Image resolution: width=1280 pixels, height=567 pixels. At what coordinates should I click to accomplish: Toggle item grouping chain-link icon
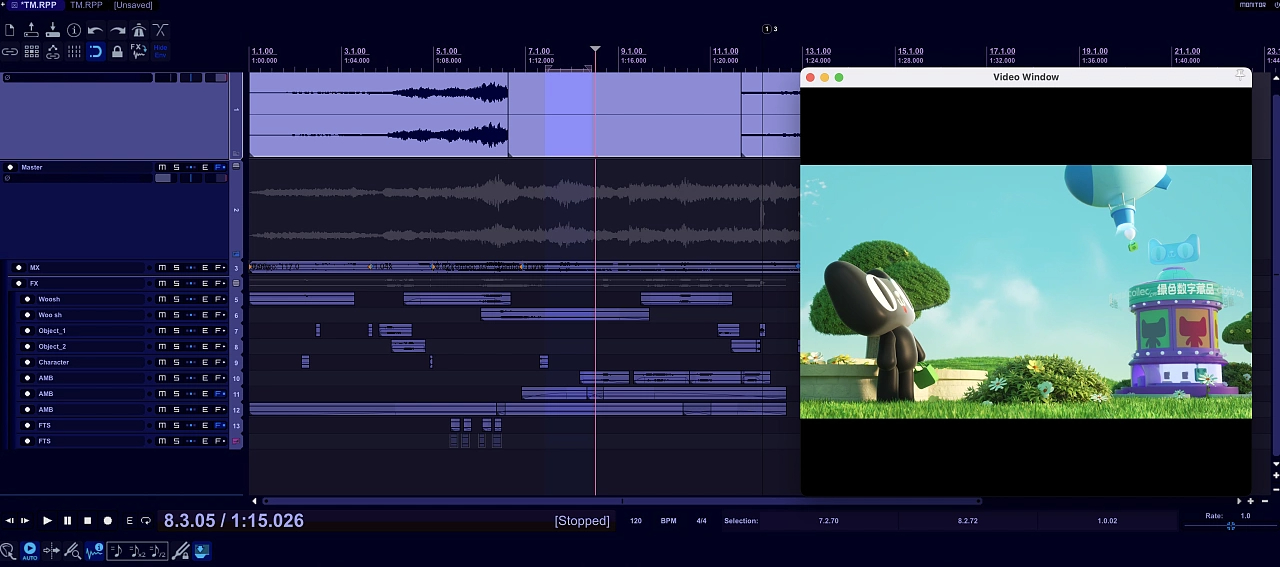click(x=9, y=51)
